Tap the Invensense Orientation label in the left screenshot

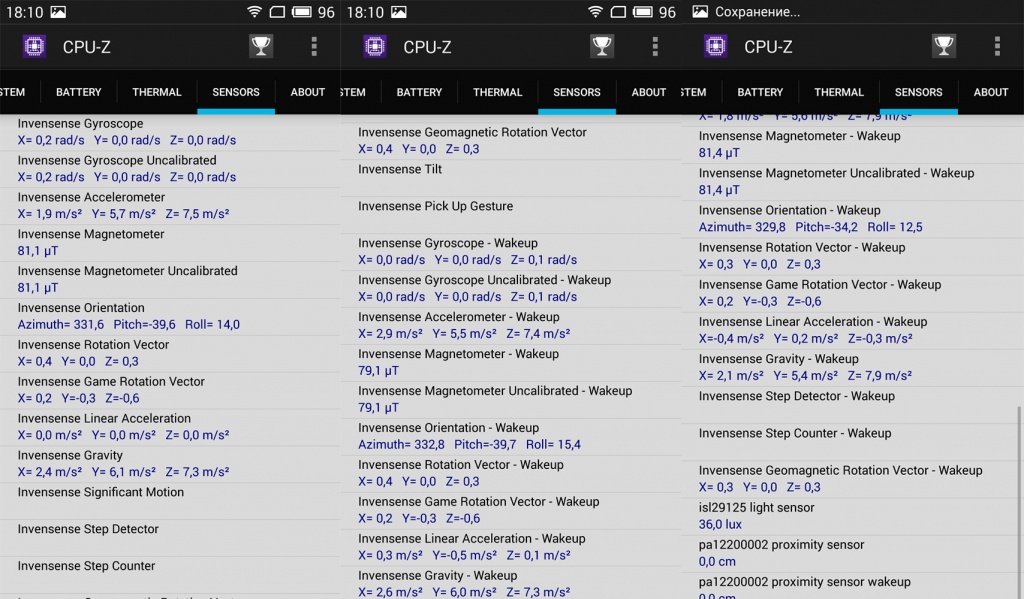pos(81,308)
